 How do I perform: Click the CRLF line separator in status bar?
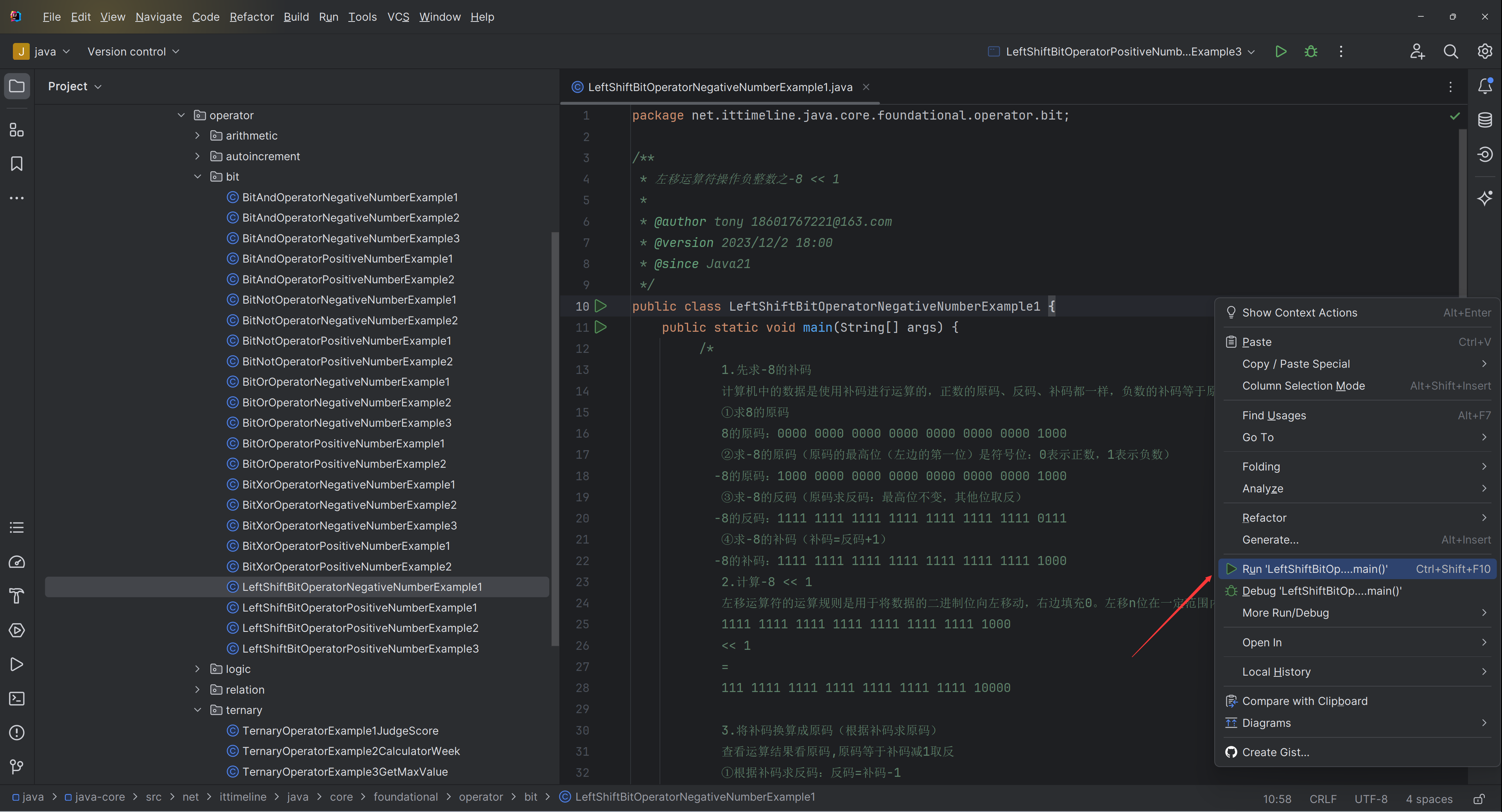coord(1323,799)
